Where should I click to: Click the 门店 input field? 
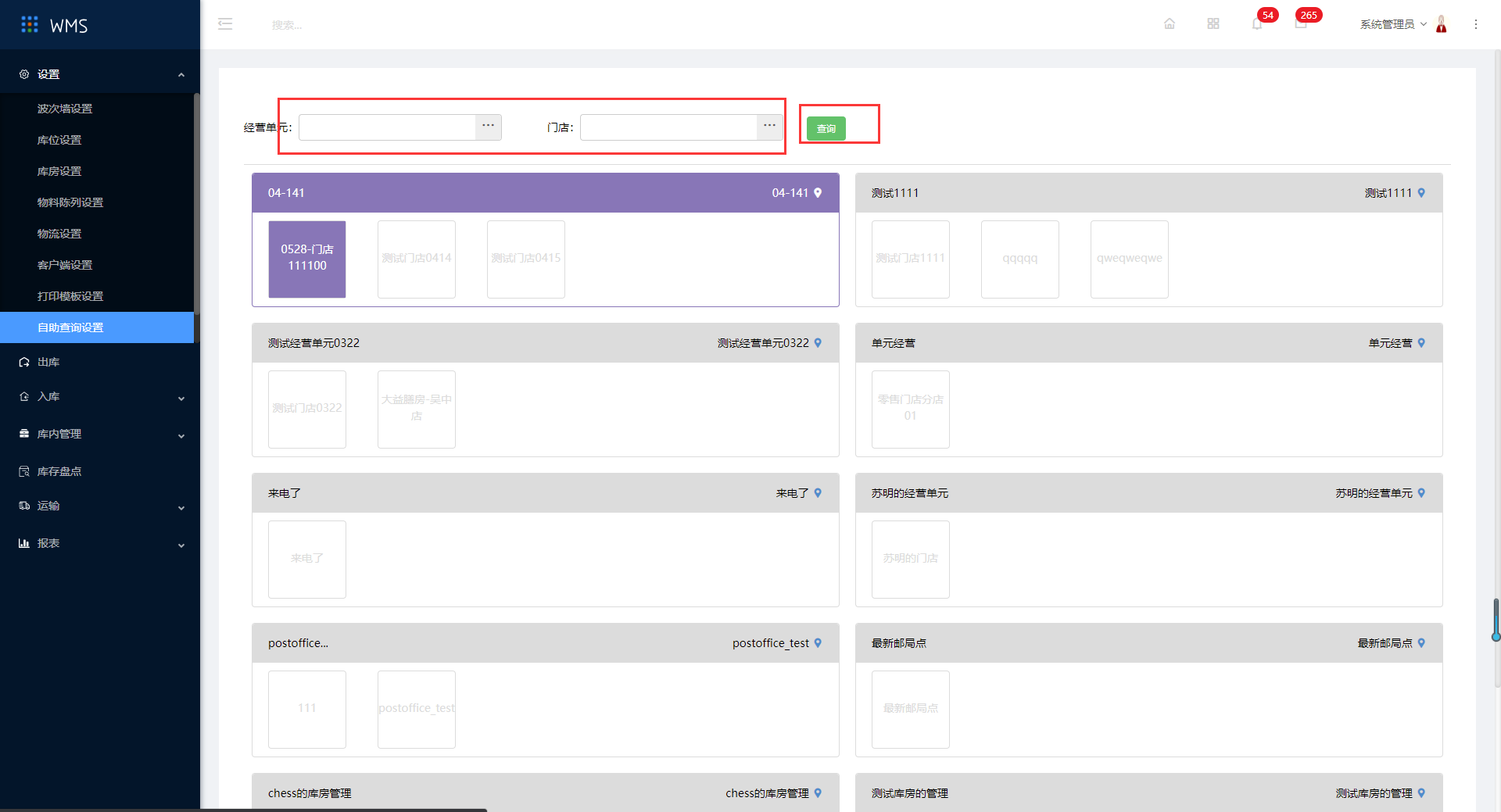coord(668,127)
